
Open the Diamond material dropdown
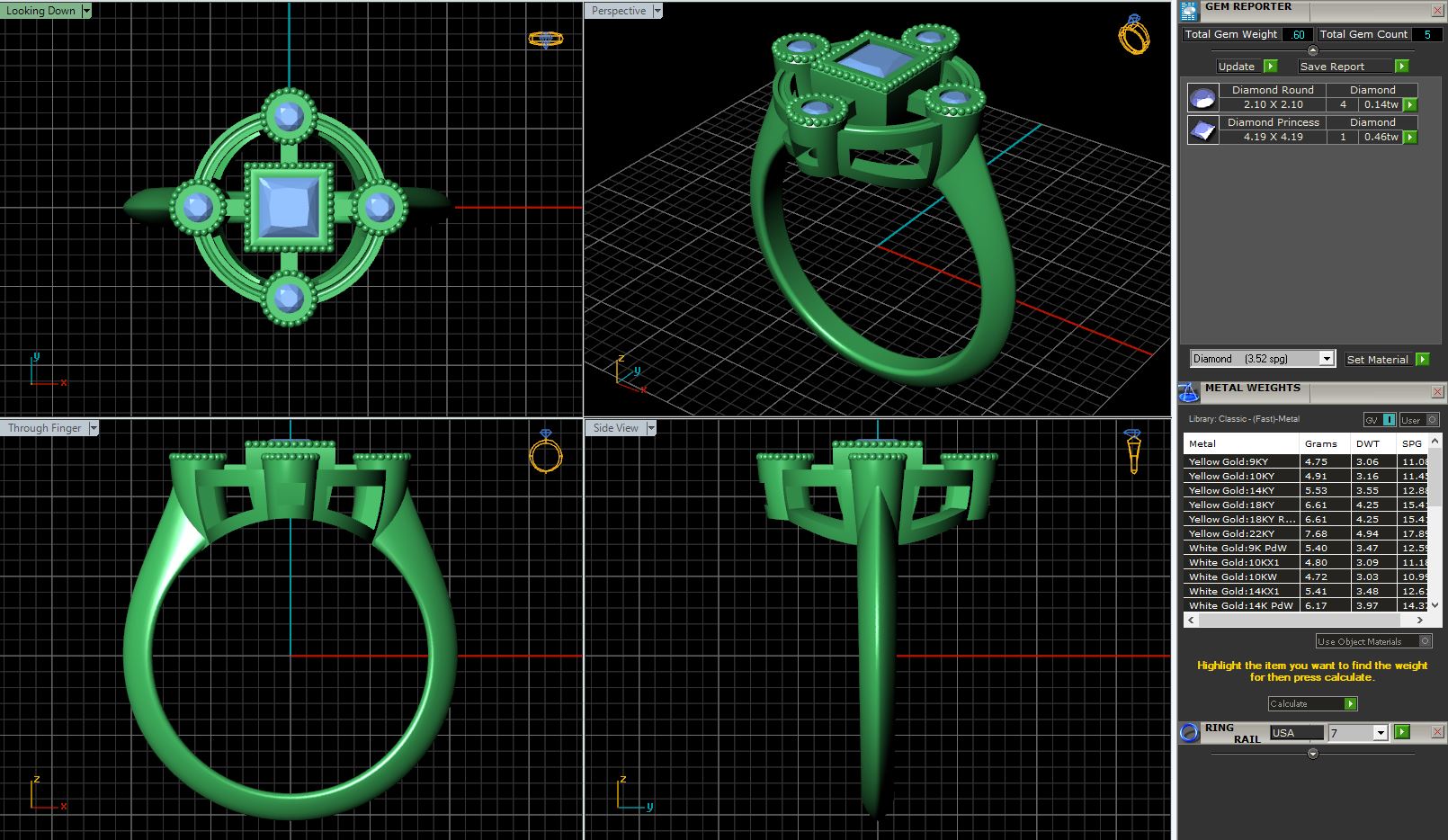pos(1326,359)
